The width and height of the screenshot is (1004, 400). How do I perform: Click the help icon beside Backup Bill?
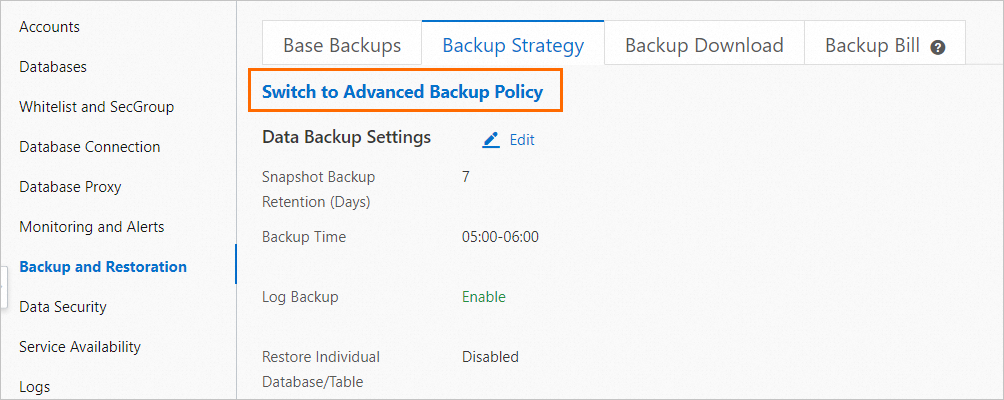click(937, 46)
